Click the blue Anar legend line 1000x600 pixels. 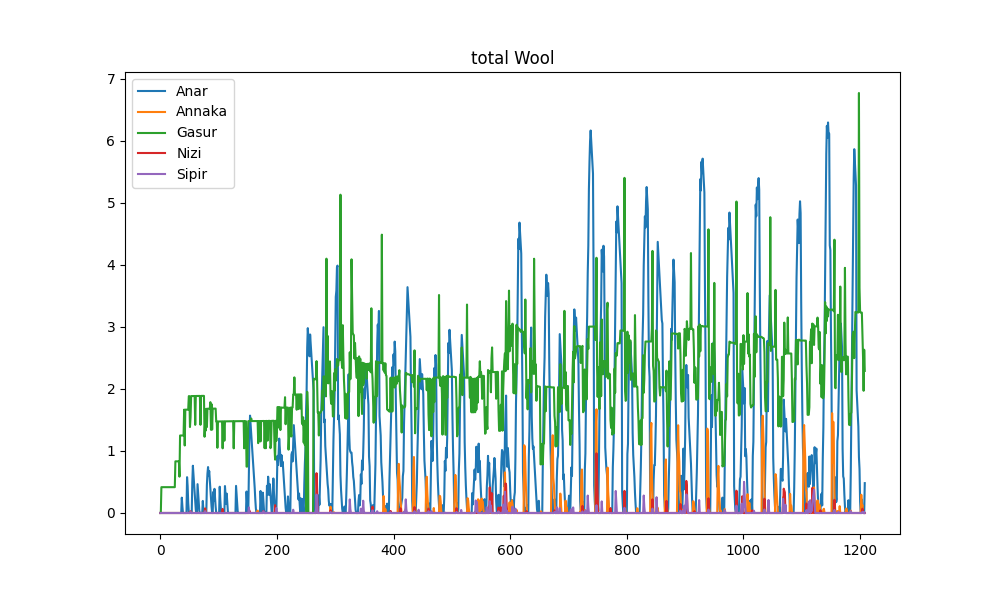[x=151, y=91]
